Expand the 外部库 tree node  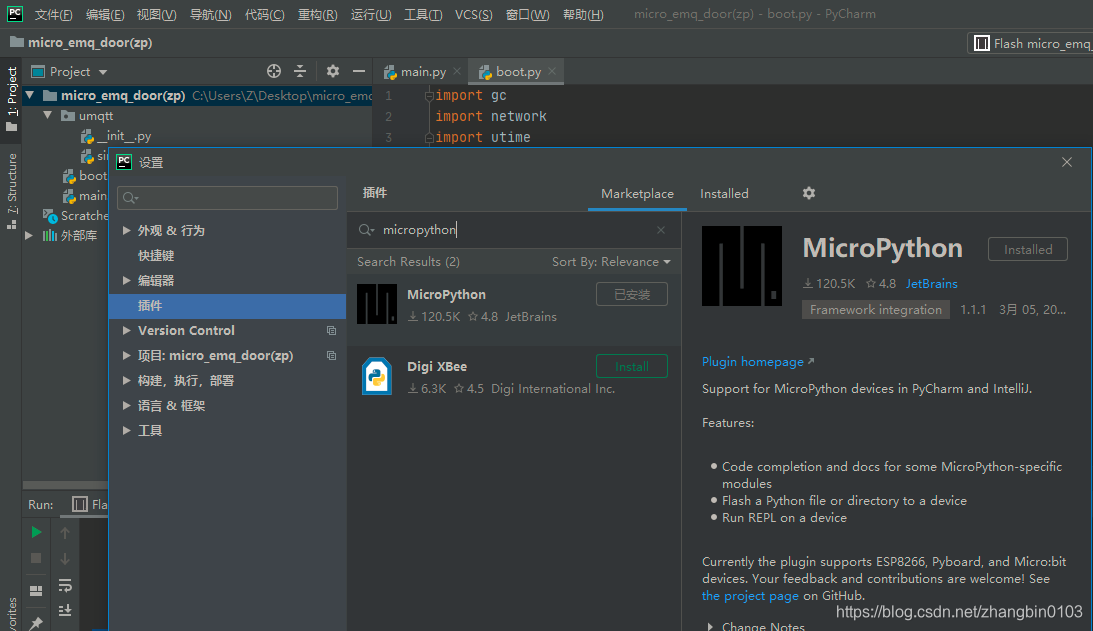coord(29,236)
